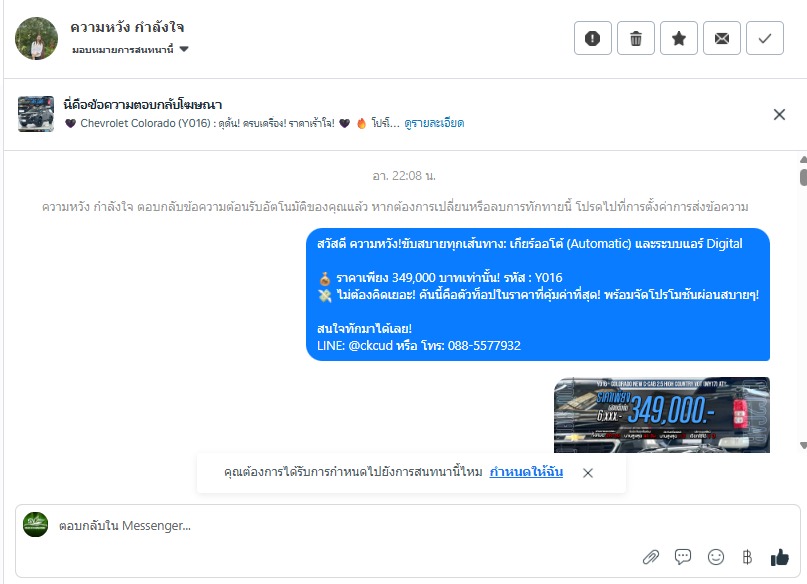This screenshot has height=584, width=807.
Task: Click the ดูรายละเอียด link in ad banner
Action: pyautogui.click(x=434, y=123)
